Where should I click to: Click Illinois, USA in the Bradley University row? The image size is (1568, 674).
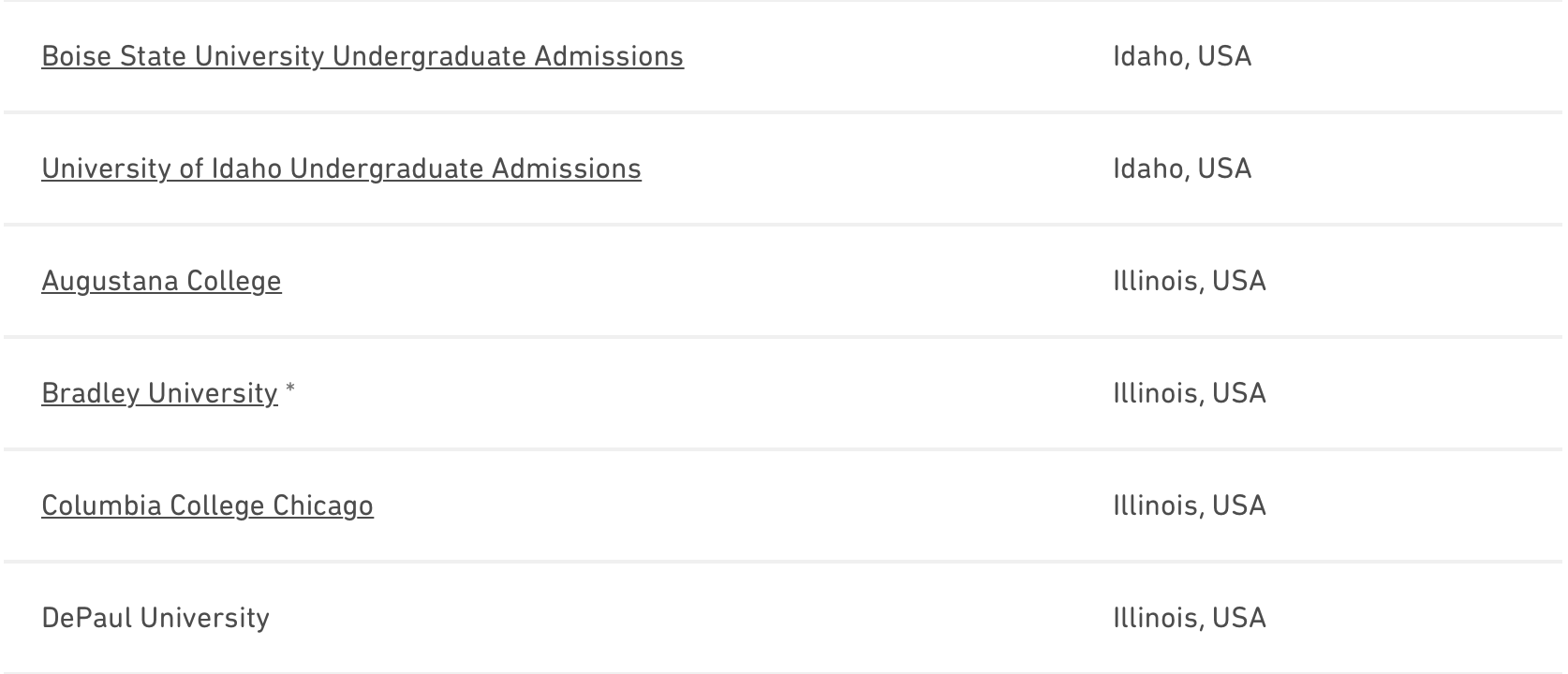pyautogui.click(x=1190, y=393)
